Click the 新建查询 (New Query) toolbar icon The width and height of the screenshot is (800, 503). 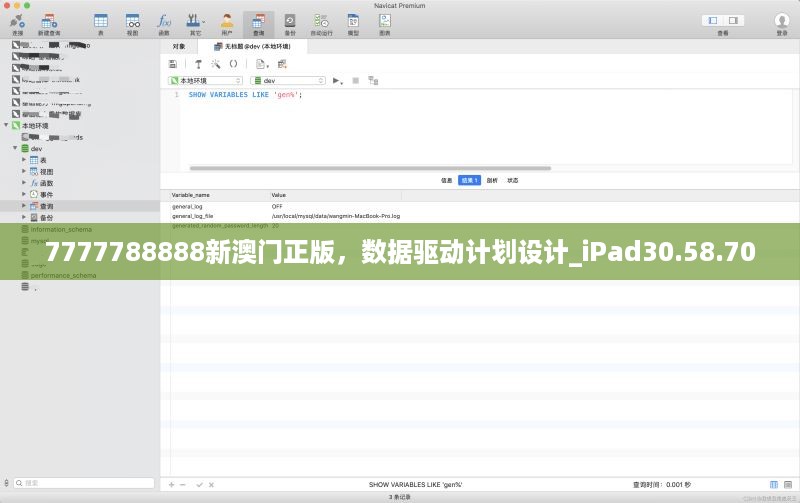tap(49, 24)
